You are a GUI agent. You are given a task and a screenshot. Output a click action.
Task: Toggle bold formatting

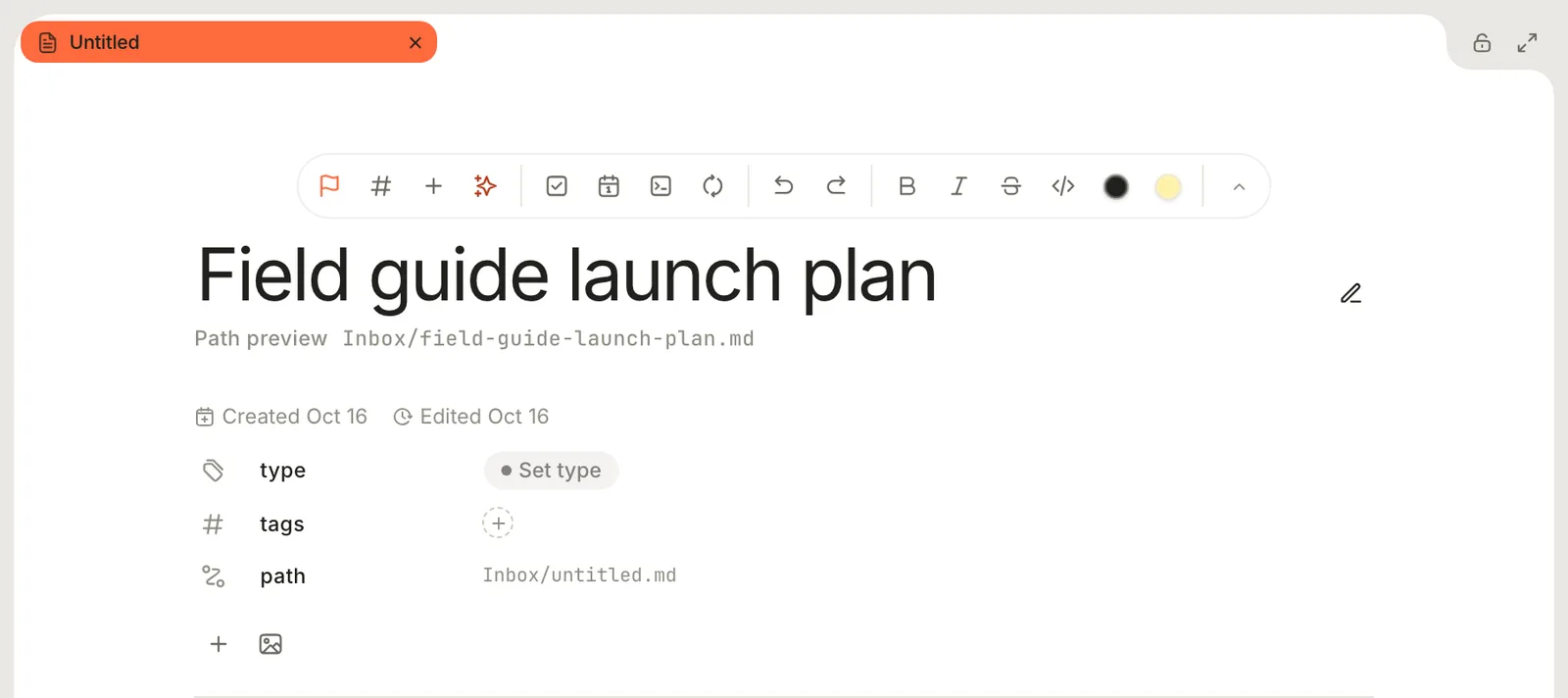907,185
